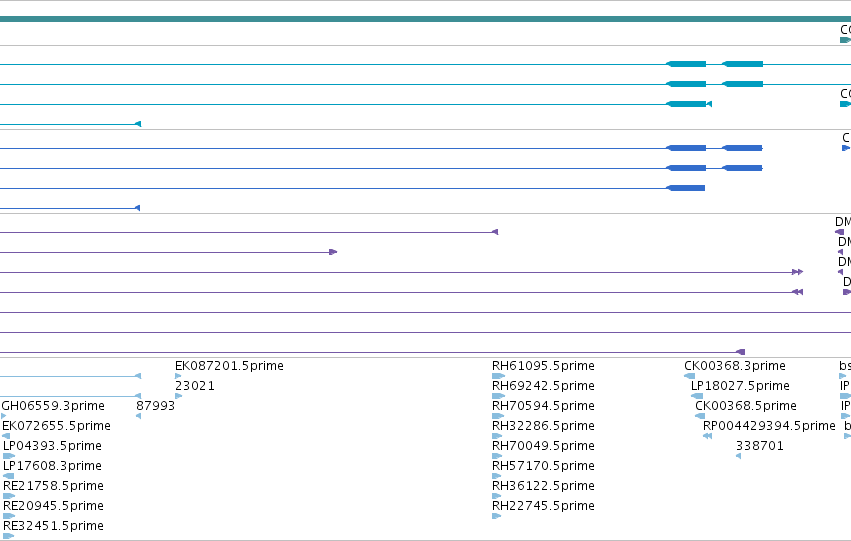Click the RE21758.5prime label
This screenshot has height=541, width=851.
click(53, 486)
